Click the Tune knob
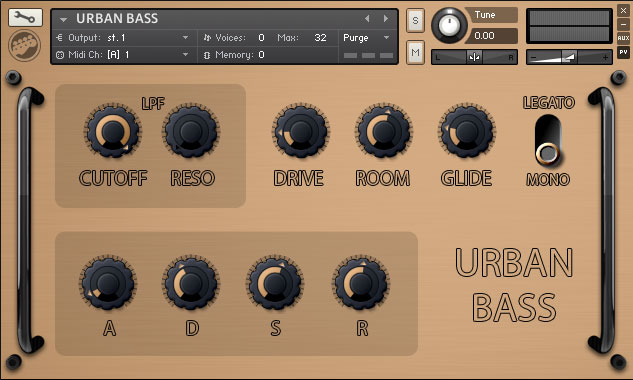Viewport: 633px width, 380px height. tap(449, 25)
